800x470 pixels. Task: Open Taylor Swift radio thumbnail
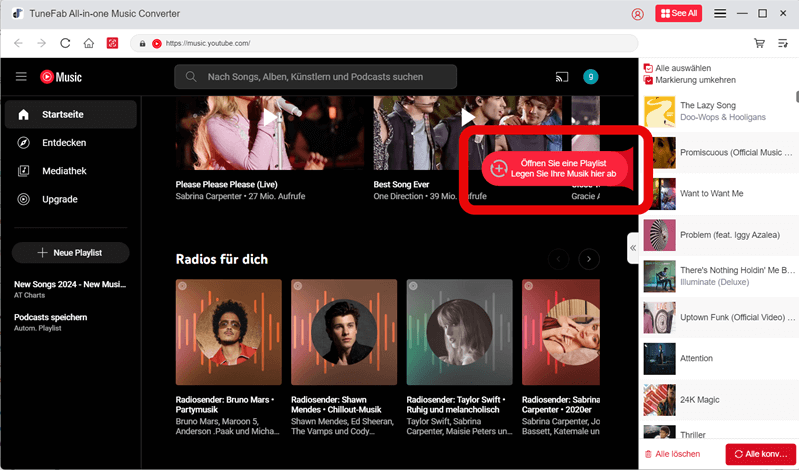pyautogui.click(x=459, y=332)
